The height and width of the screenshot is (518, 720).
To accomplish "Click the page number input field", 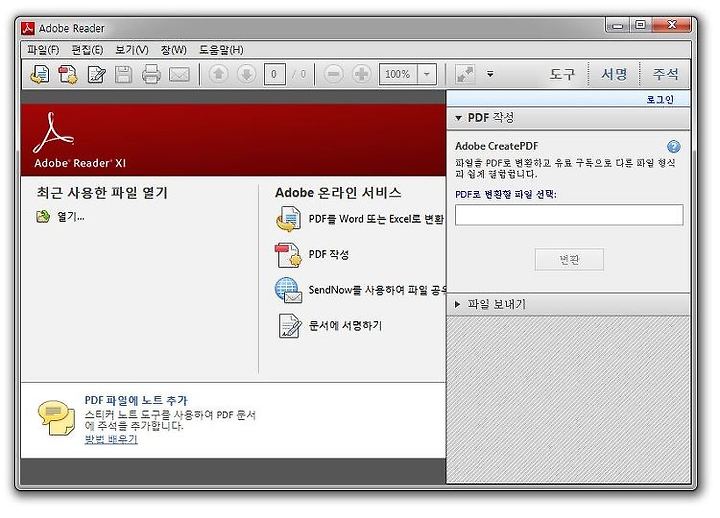I will click(274, 74).
